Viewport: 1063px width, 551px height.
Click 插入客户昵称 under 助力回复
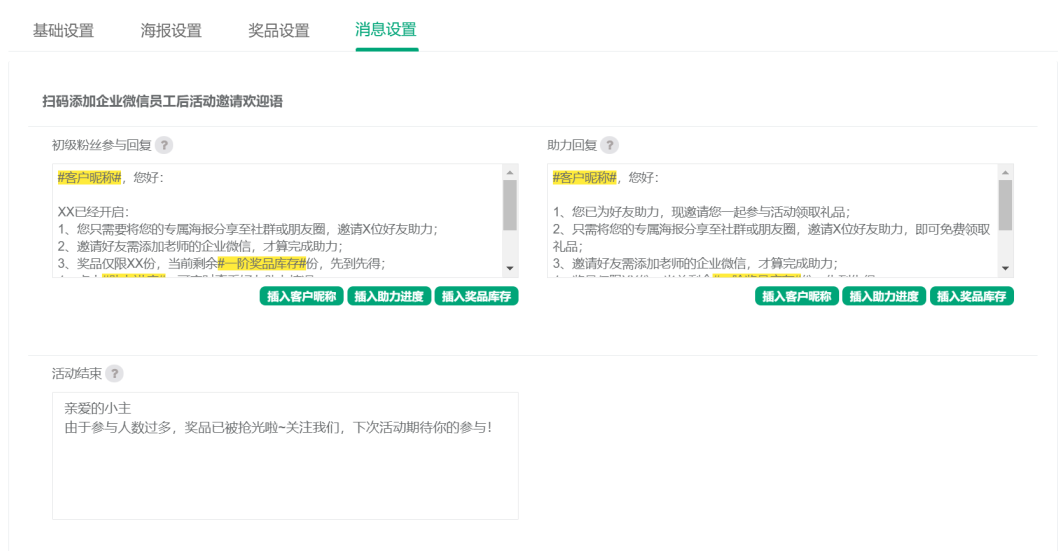point(797,296)
